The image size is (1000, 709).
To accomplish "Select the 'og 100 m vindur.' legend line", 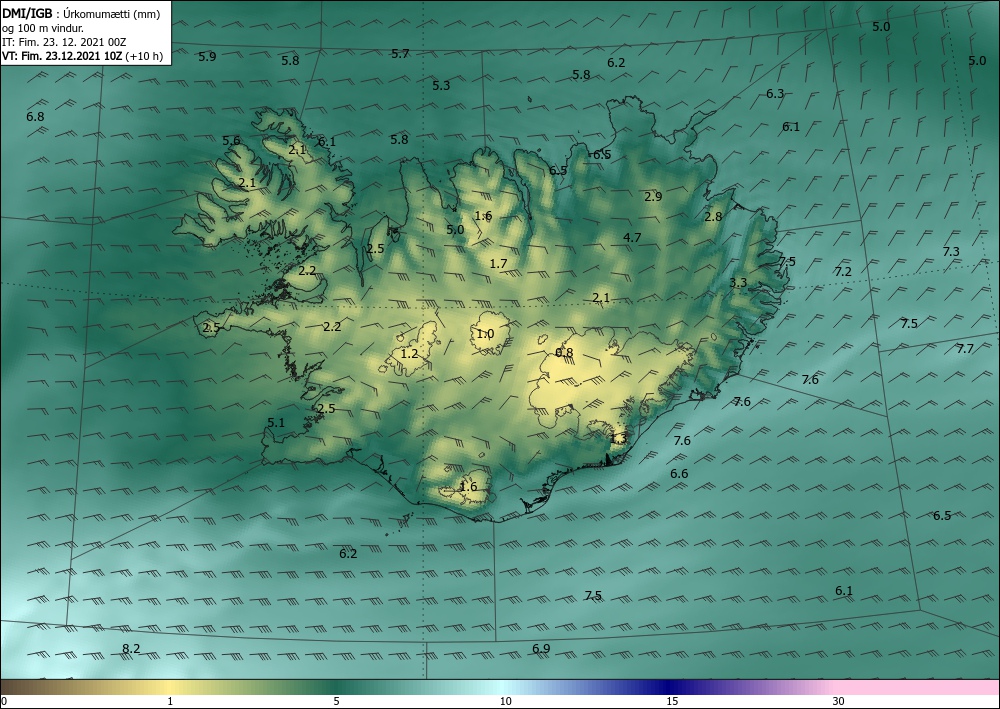I will [43, 28].
